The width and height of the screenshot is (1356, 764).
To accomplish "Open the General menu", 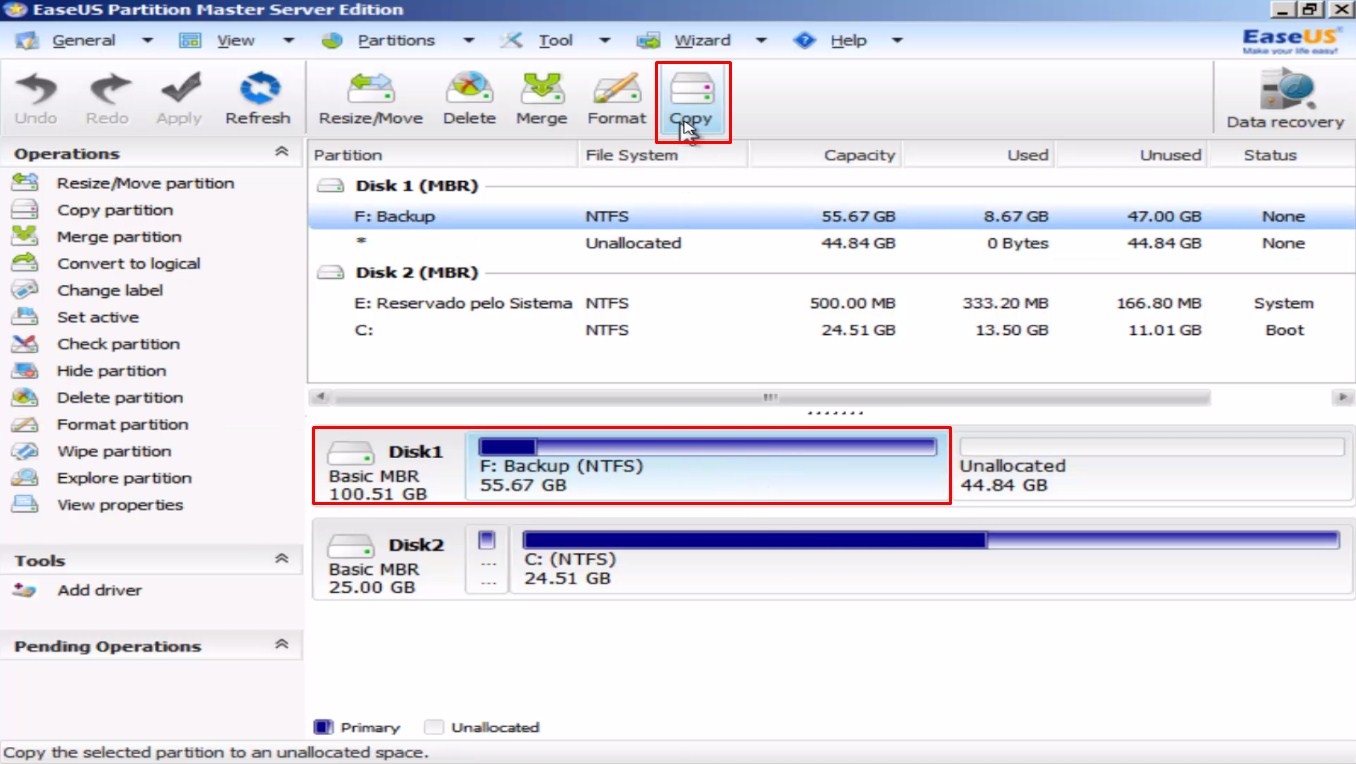I will pos(84,41).
